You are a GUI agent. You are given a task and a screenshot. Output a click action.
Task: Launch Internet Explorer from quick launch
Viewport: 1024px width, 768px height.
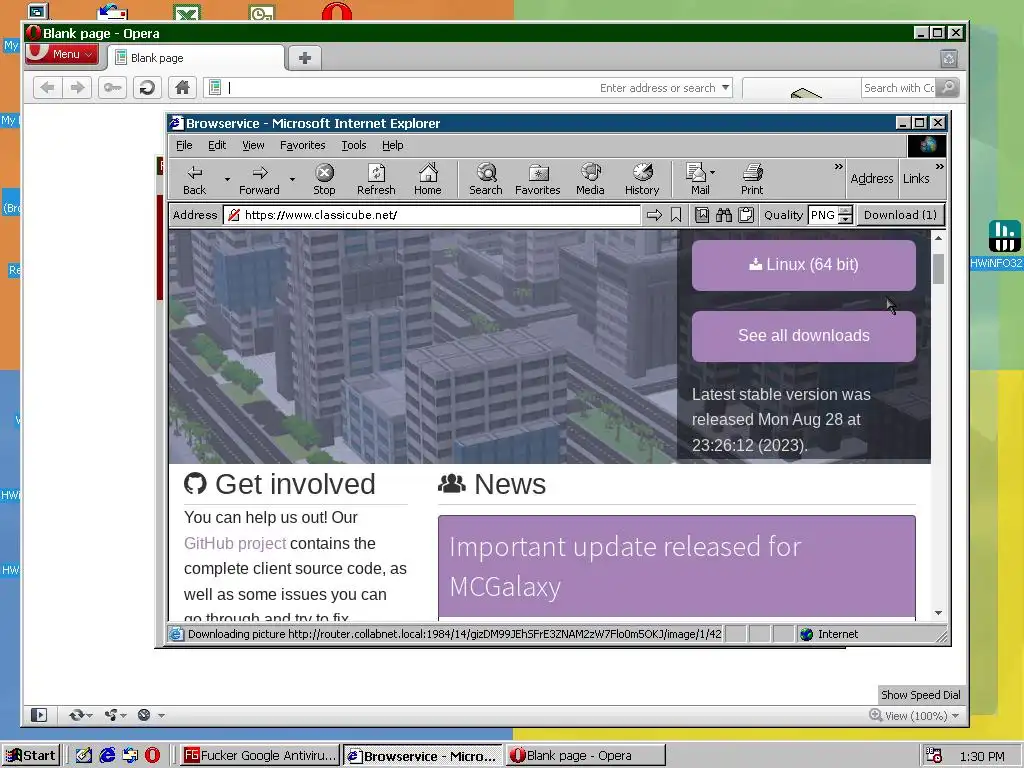click(107, 756)
